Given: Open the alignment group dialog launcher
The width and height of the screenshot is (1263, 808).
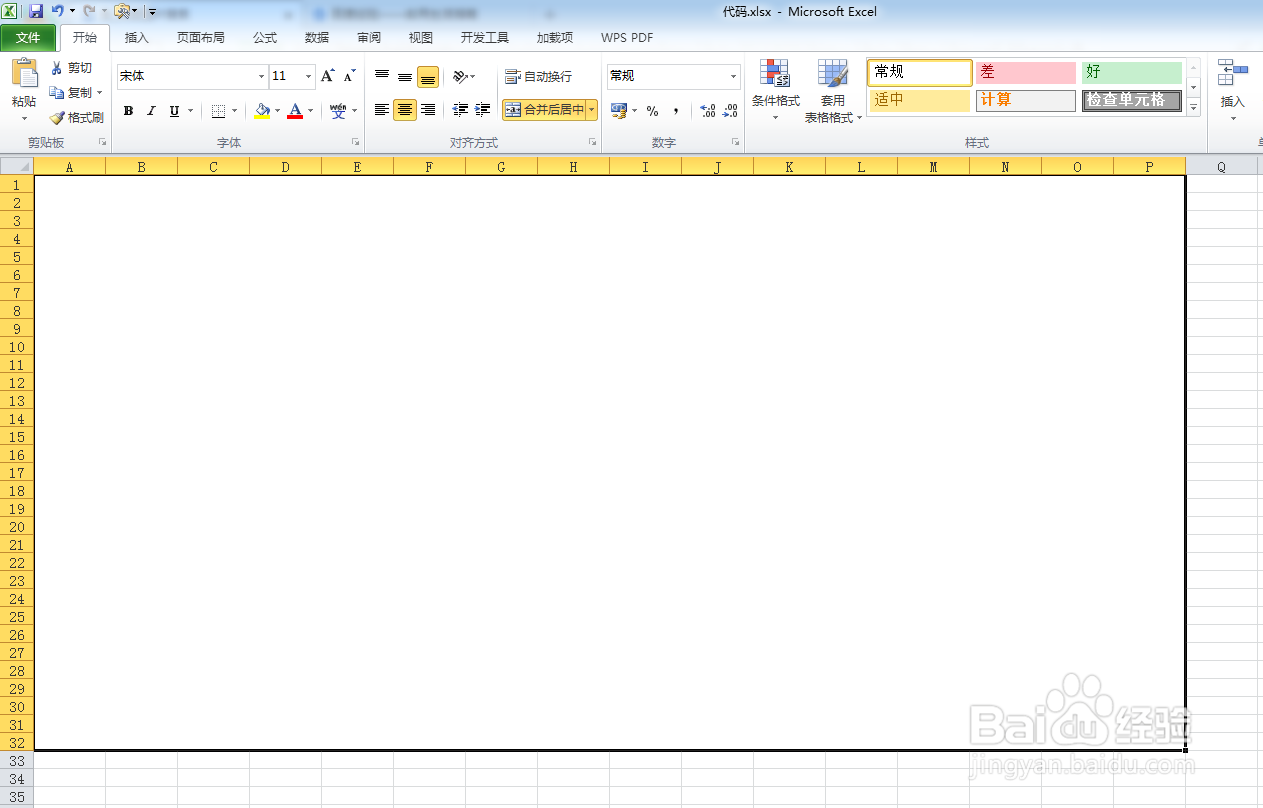Looking at the screenshot, I should 594,143.
